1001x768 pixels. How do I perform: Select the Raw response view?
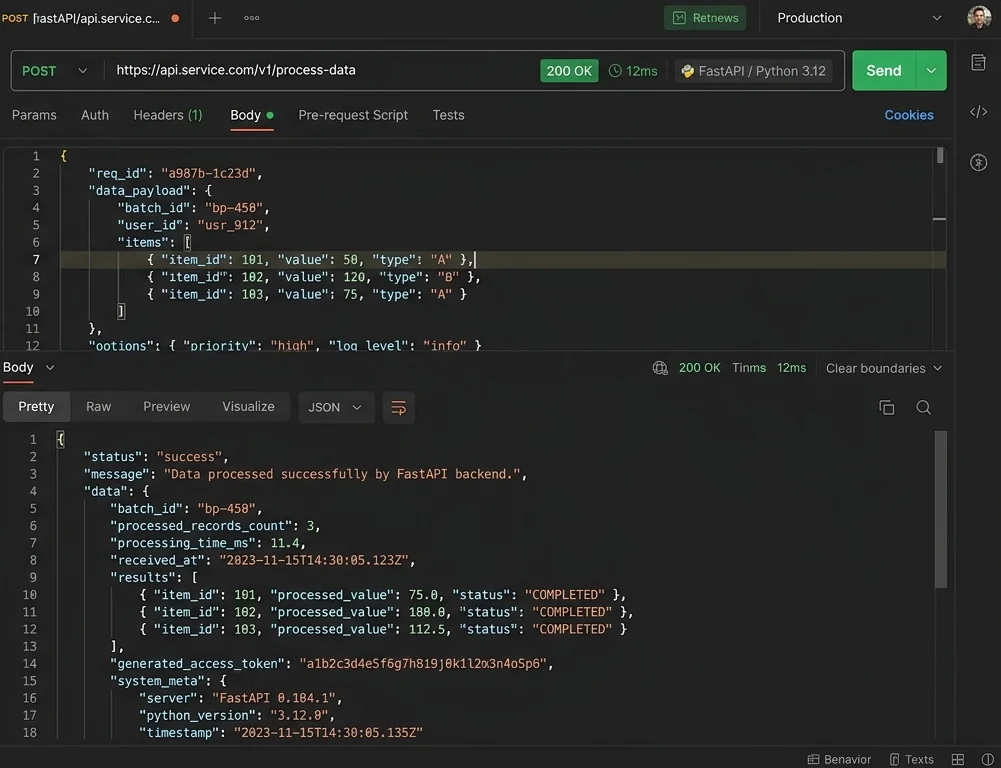98,407
